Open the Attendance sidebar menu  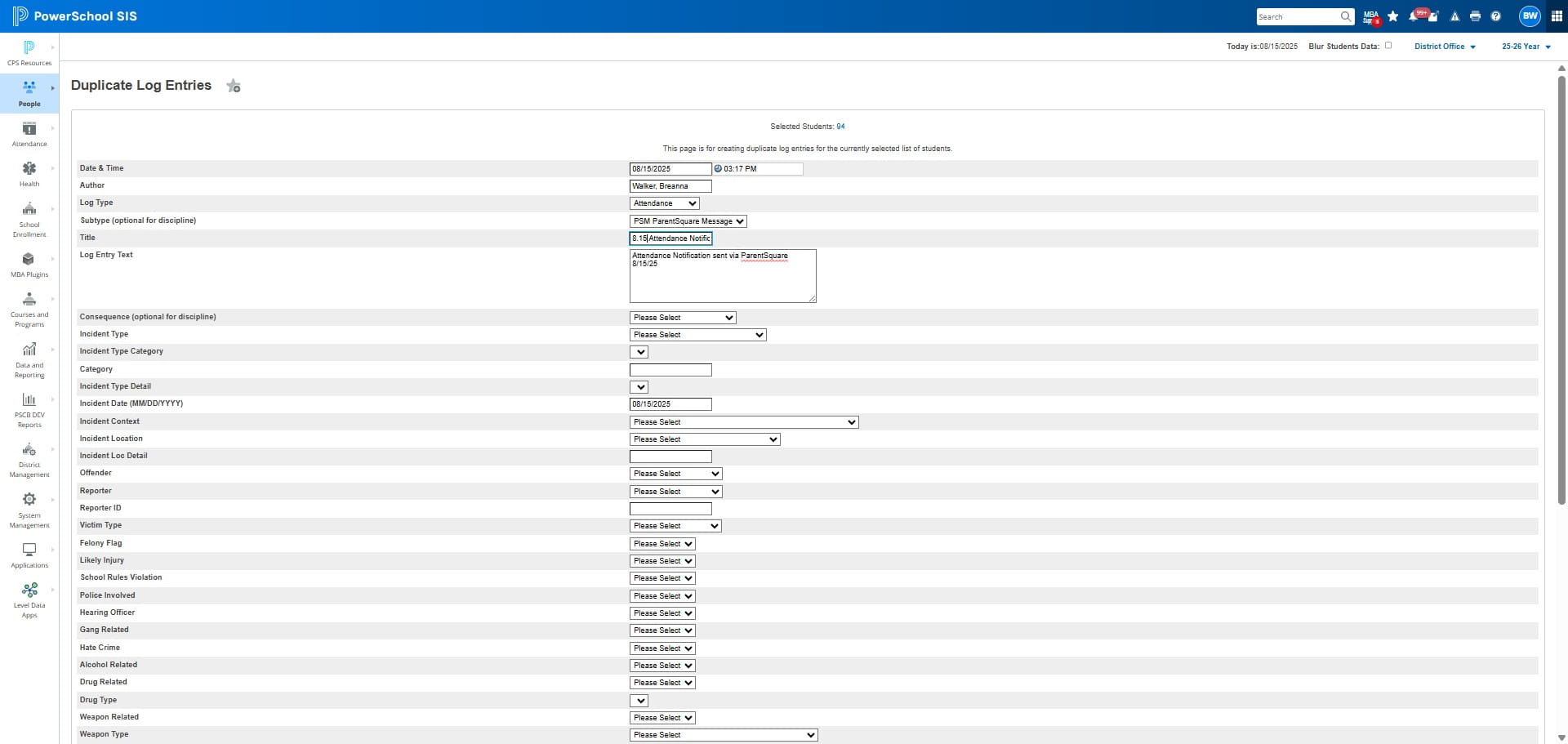(x=29, y=134)
